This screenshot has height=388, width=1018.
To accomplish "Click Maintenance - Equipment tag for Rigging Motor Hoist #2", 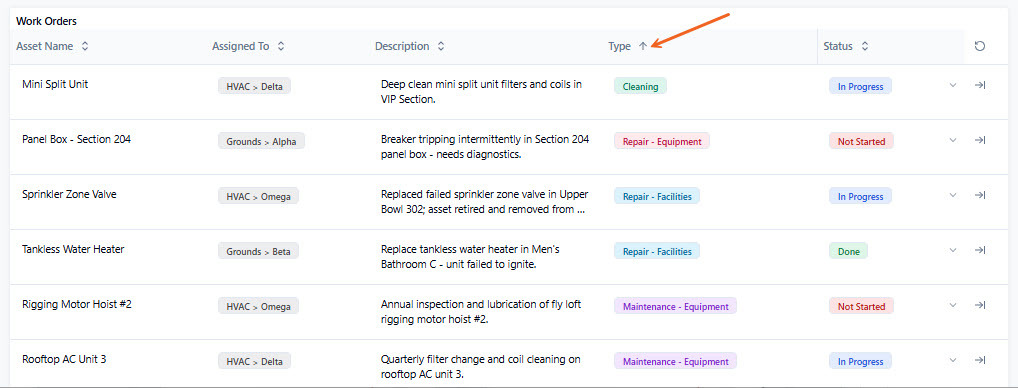I will (x=675, y=307).
